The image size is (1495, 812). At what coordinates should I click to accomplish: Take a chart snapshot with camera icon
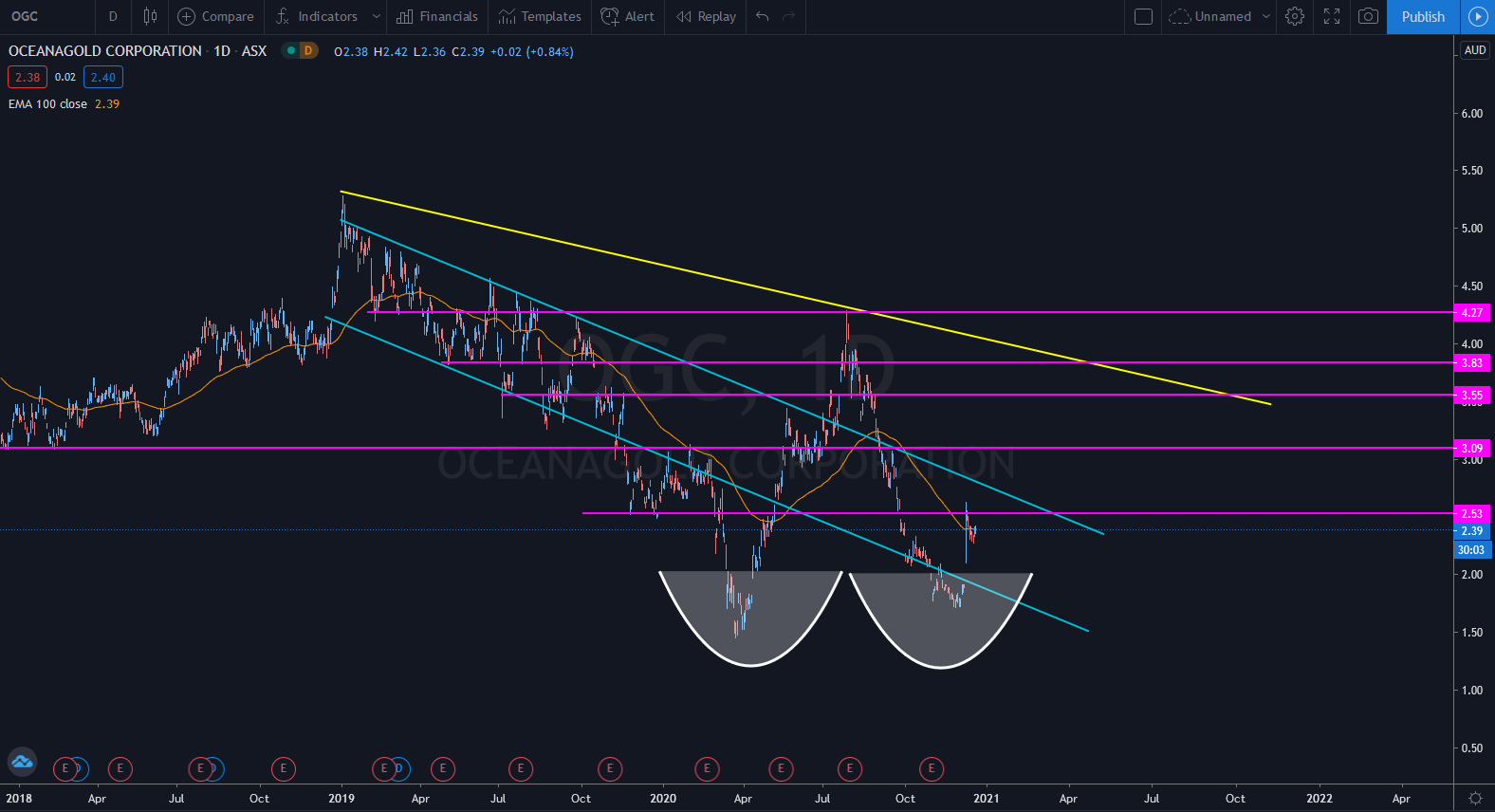(x=1368, y=16)
